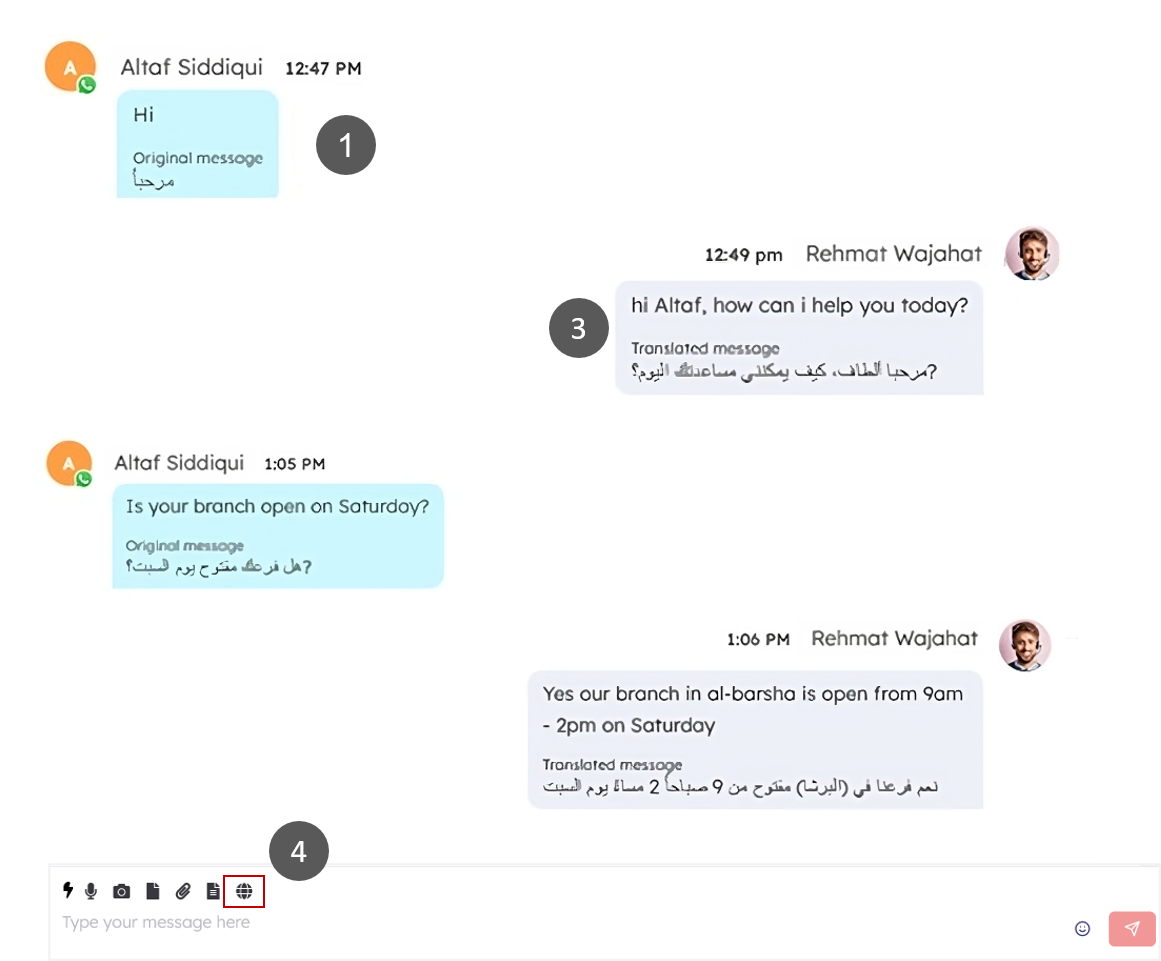This screenshot has width=1161, height=961.
Task: Attach a file using the paperclip icon
Action: pyautogui.click(x=183, y=890)
